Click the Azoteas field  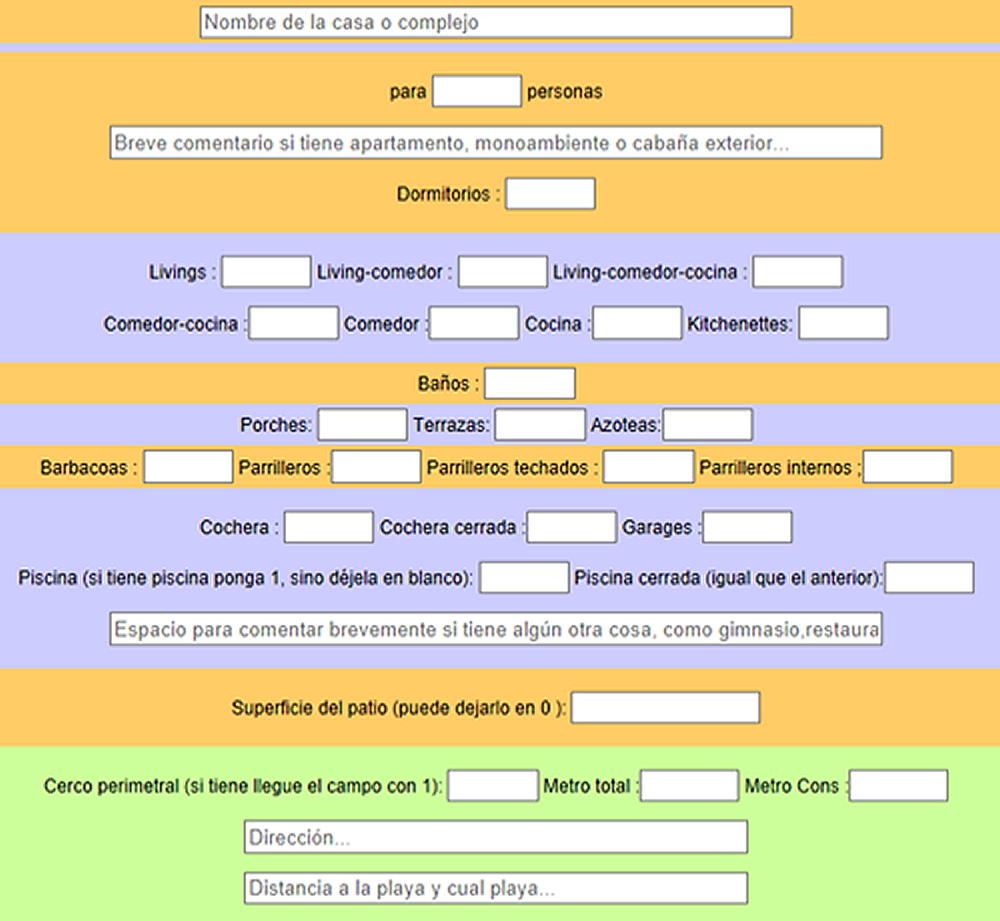point(708,425)
